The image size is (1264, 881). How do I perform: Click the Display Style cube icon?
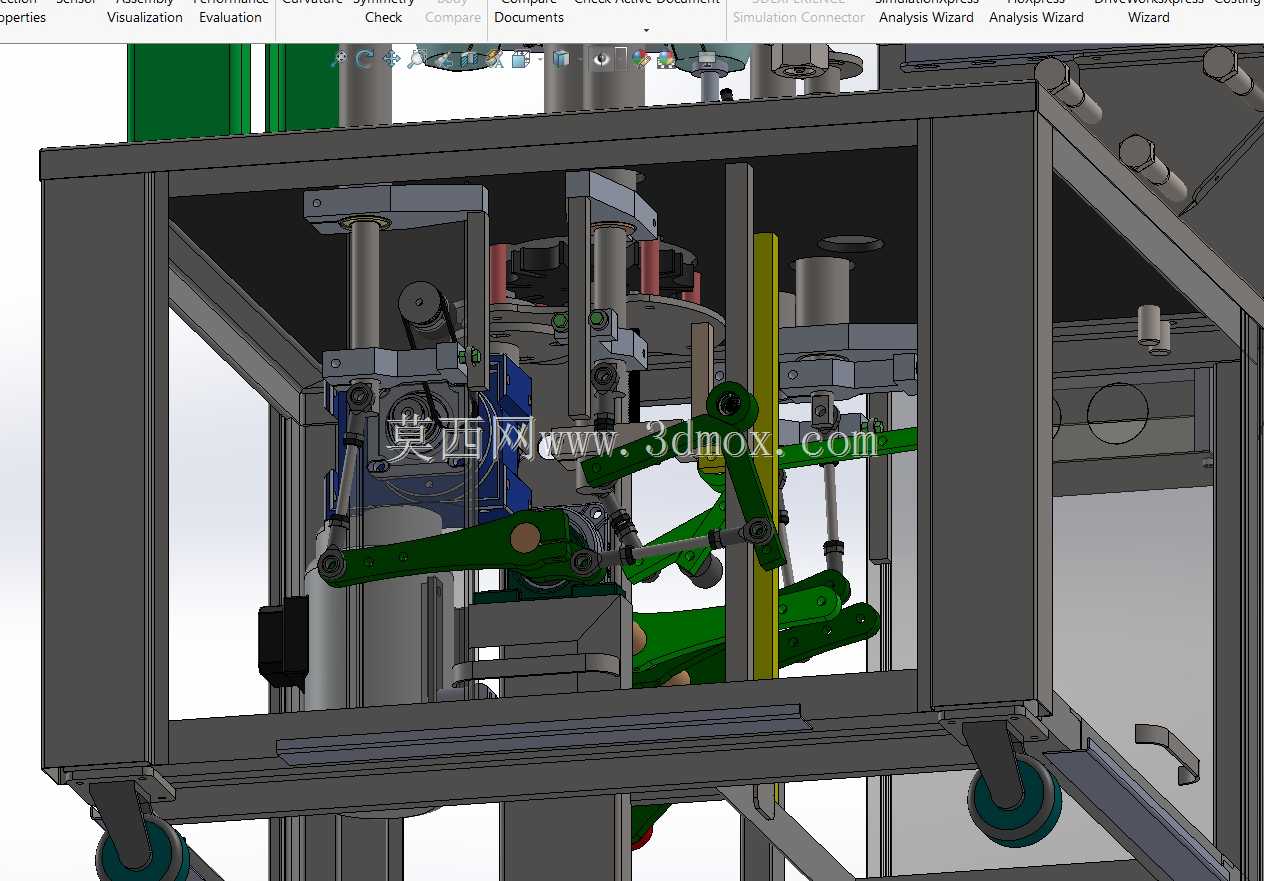(561, 59)
